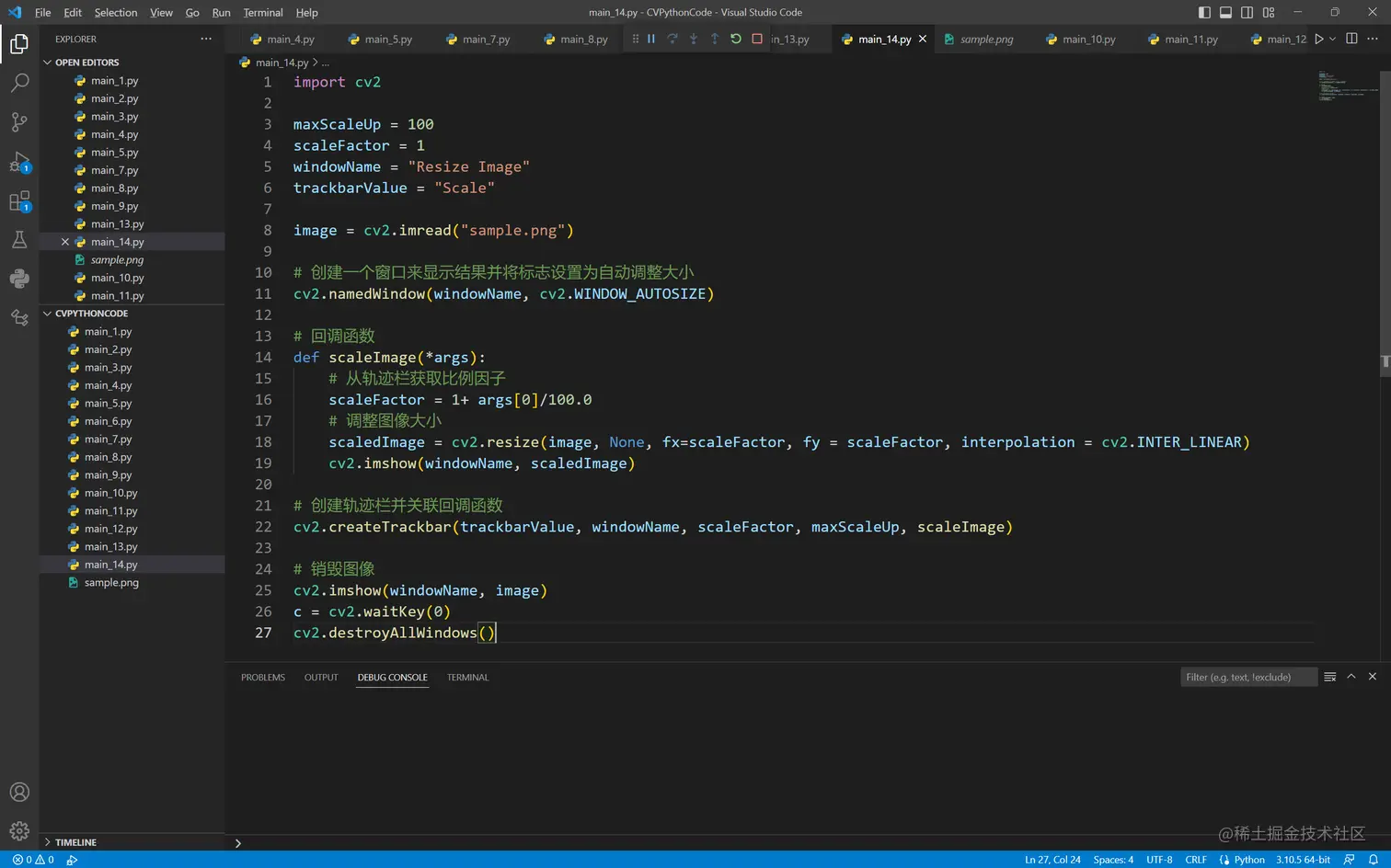
Task: Expand the TIMELINE section
Action: click(48, 842)
